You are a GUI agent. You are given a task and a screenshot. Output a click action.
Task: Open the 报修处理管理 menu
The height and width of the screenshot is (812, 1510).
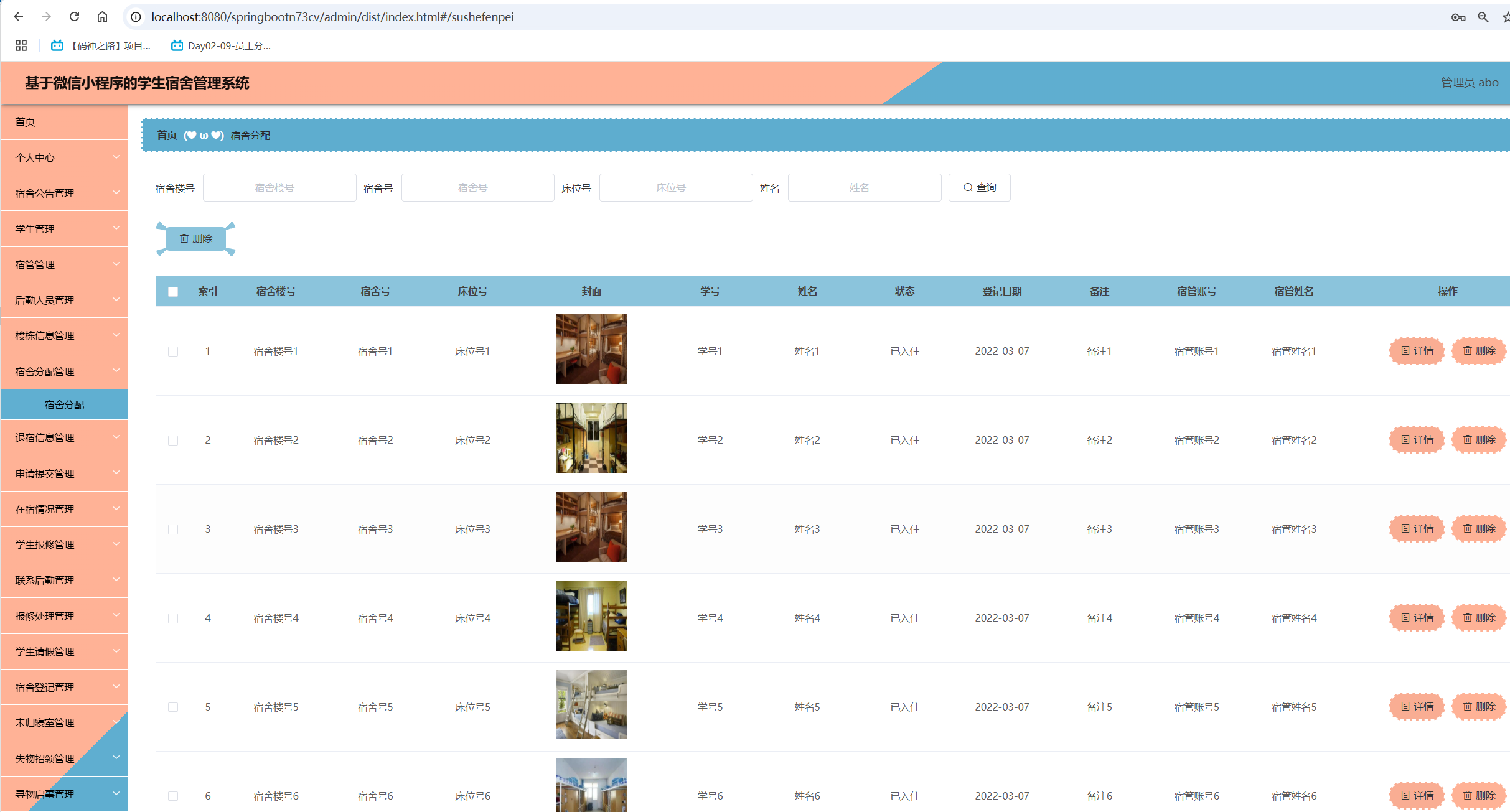[64, 616]
